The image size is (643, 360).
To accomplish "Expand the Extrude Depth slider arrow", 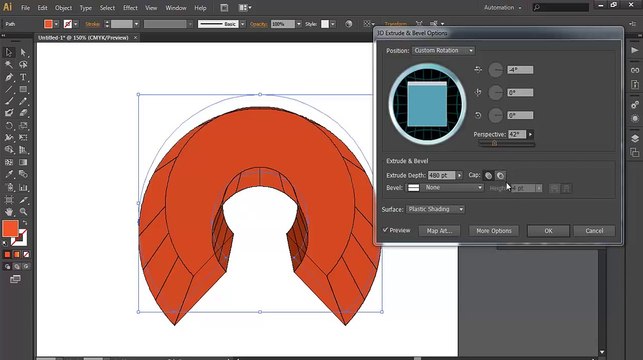I will [x=459, y=175].
